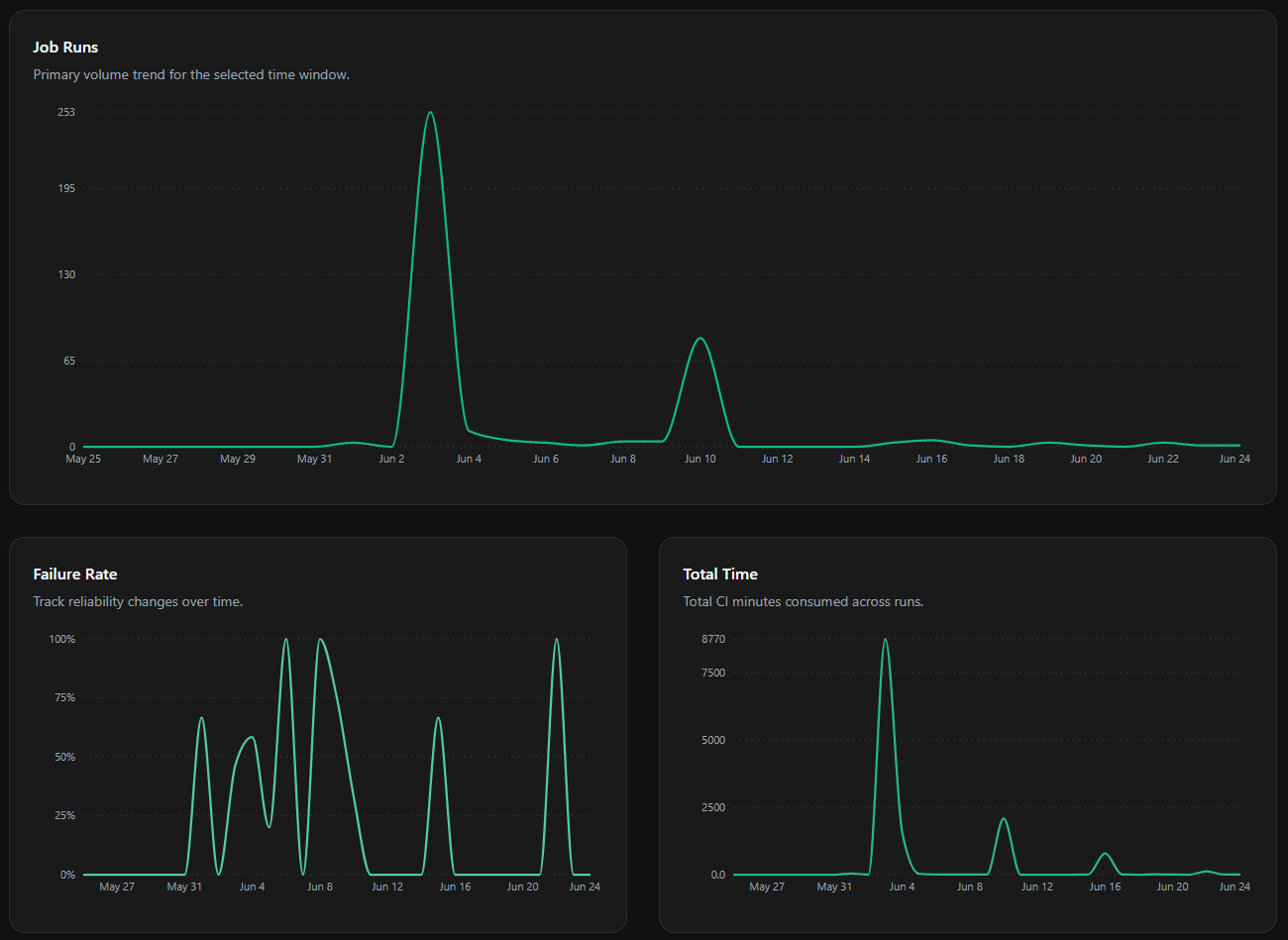Click the highest peak in Job Runs chart
Screen dimensions: 1288x940
pos(429,113)
